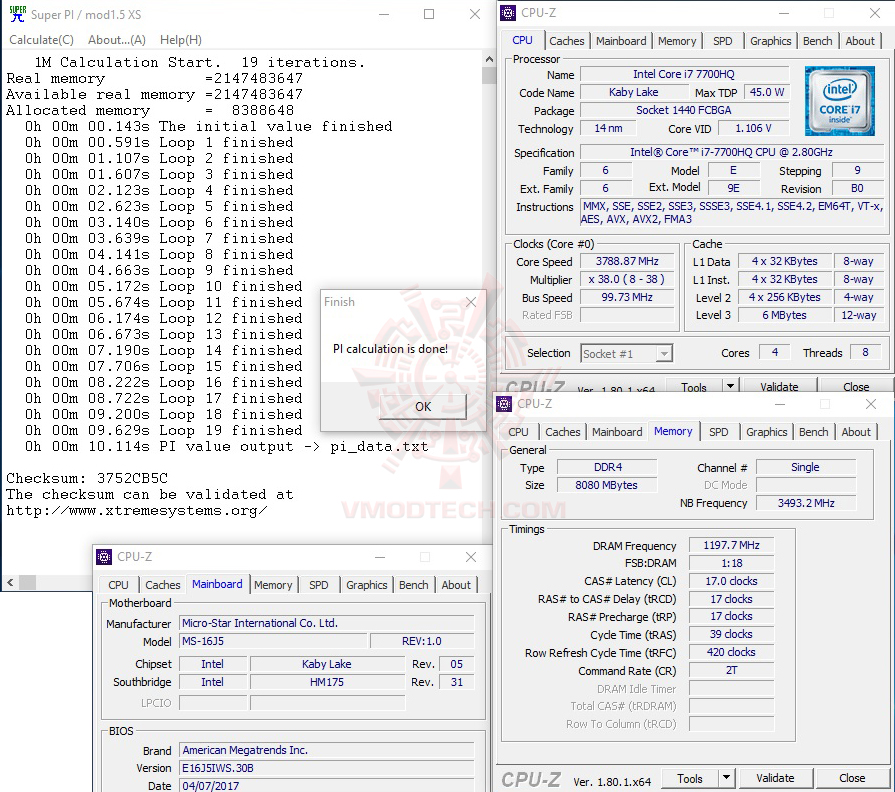
Task: Click the CPU-Z title bar icon of Mainboard window
Action: pyautogui.click(x=102, y=557)
